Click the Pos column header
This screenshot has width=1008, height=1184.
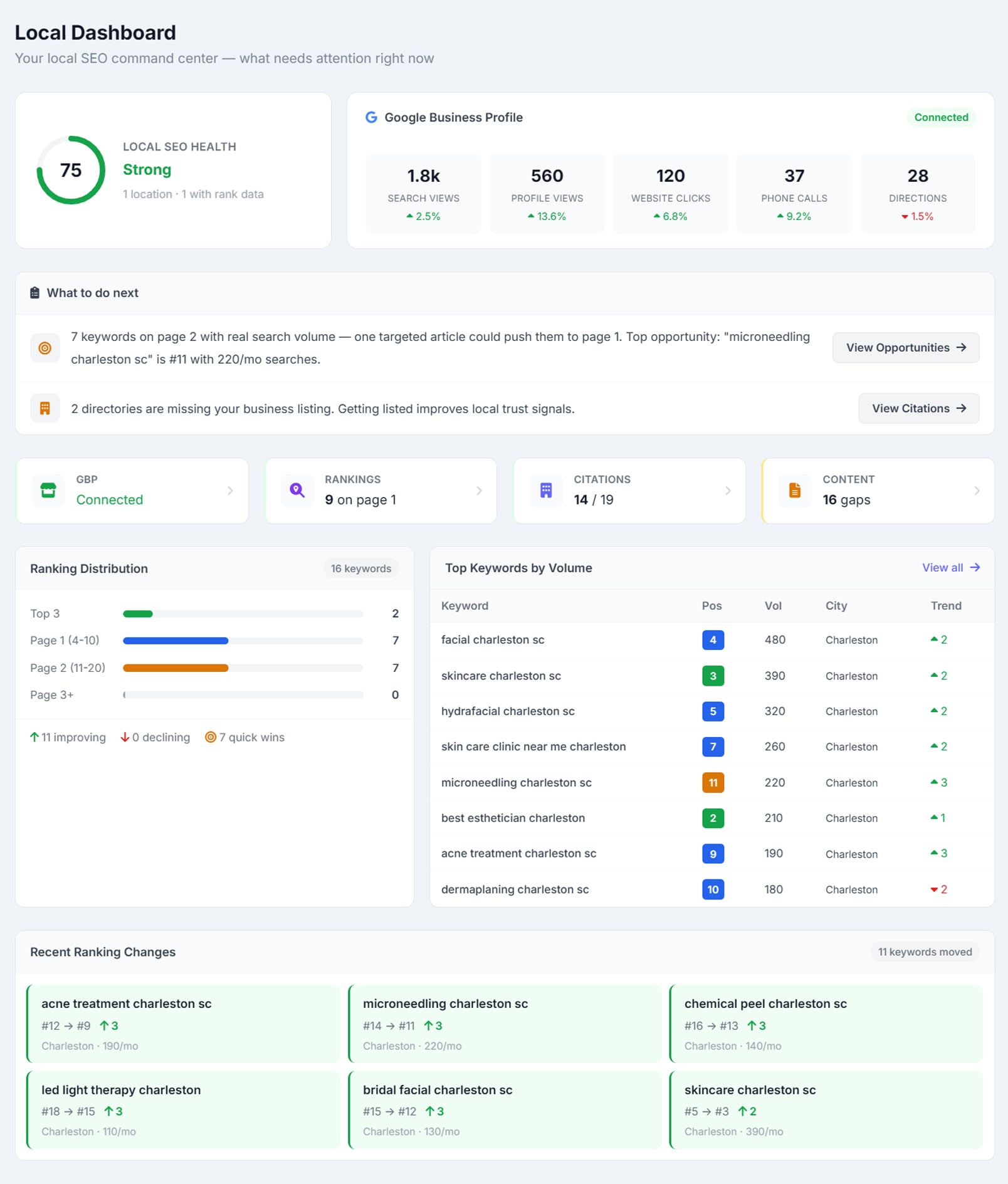(x=711, y=605)
